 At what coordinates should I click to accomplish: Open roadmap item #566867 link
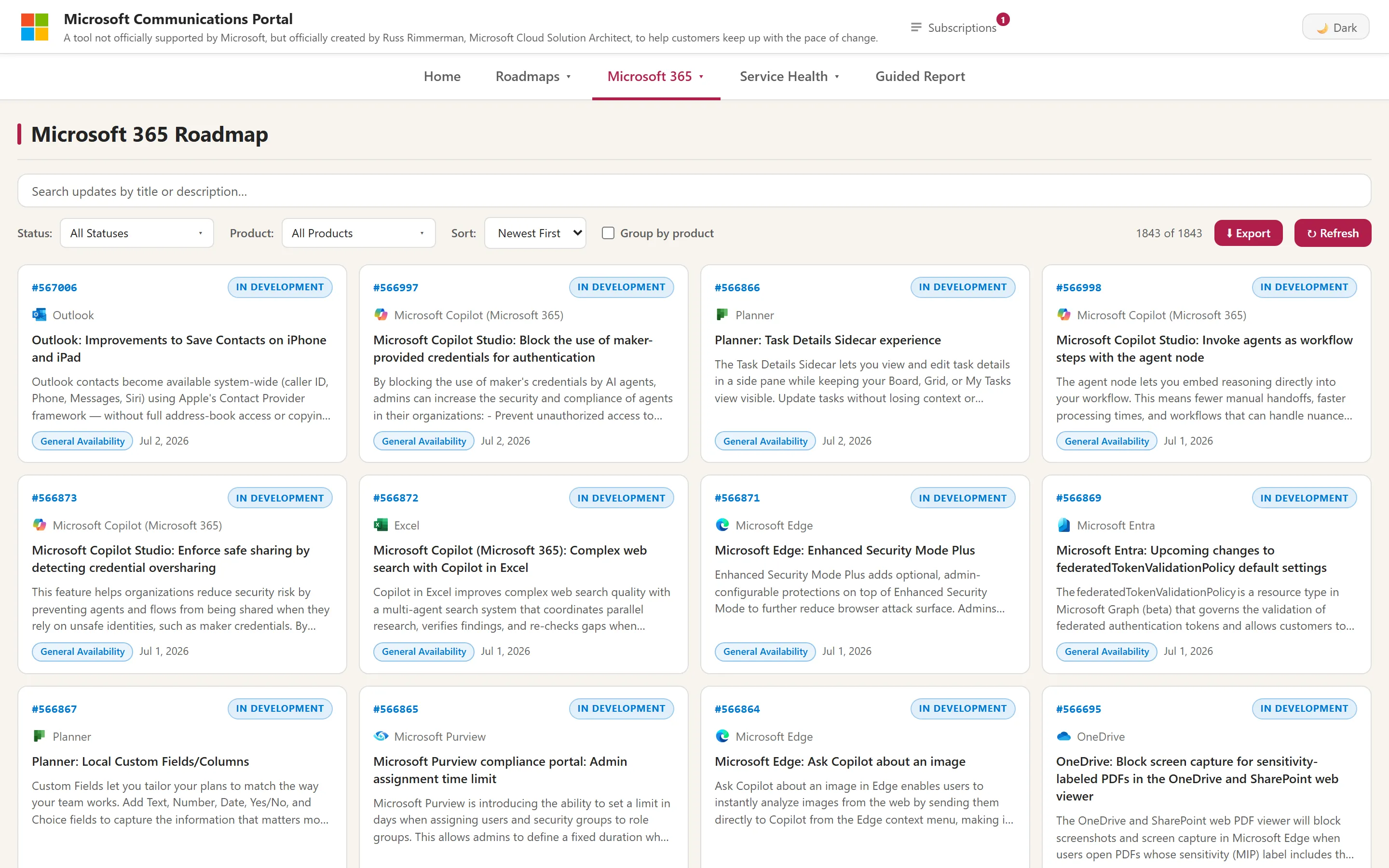(54, 709)
